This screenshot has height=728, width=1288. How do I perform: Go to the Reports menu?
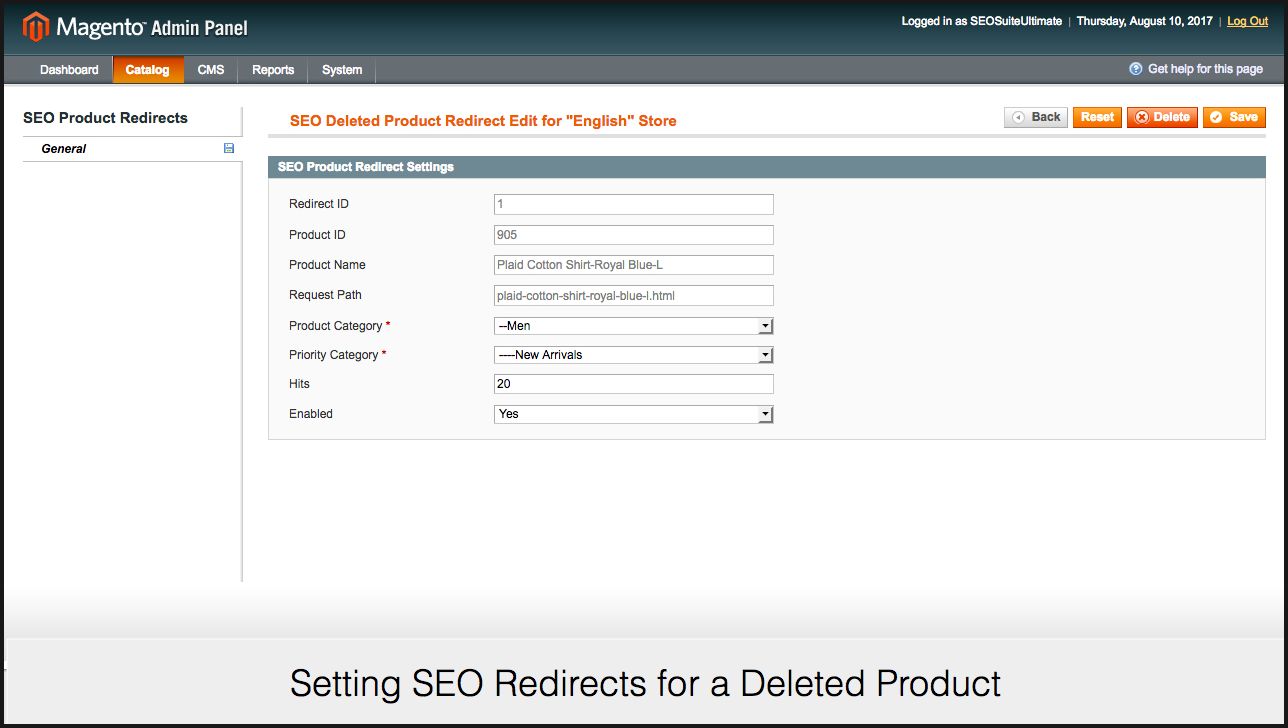273,70
